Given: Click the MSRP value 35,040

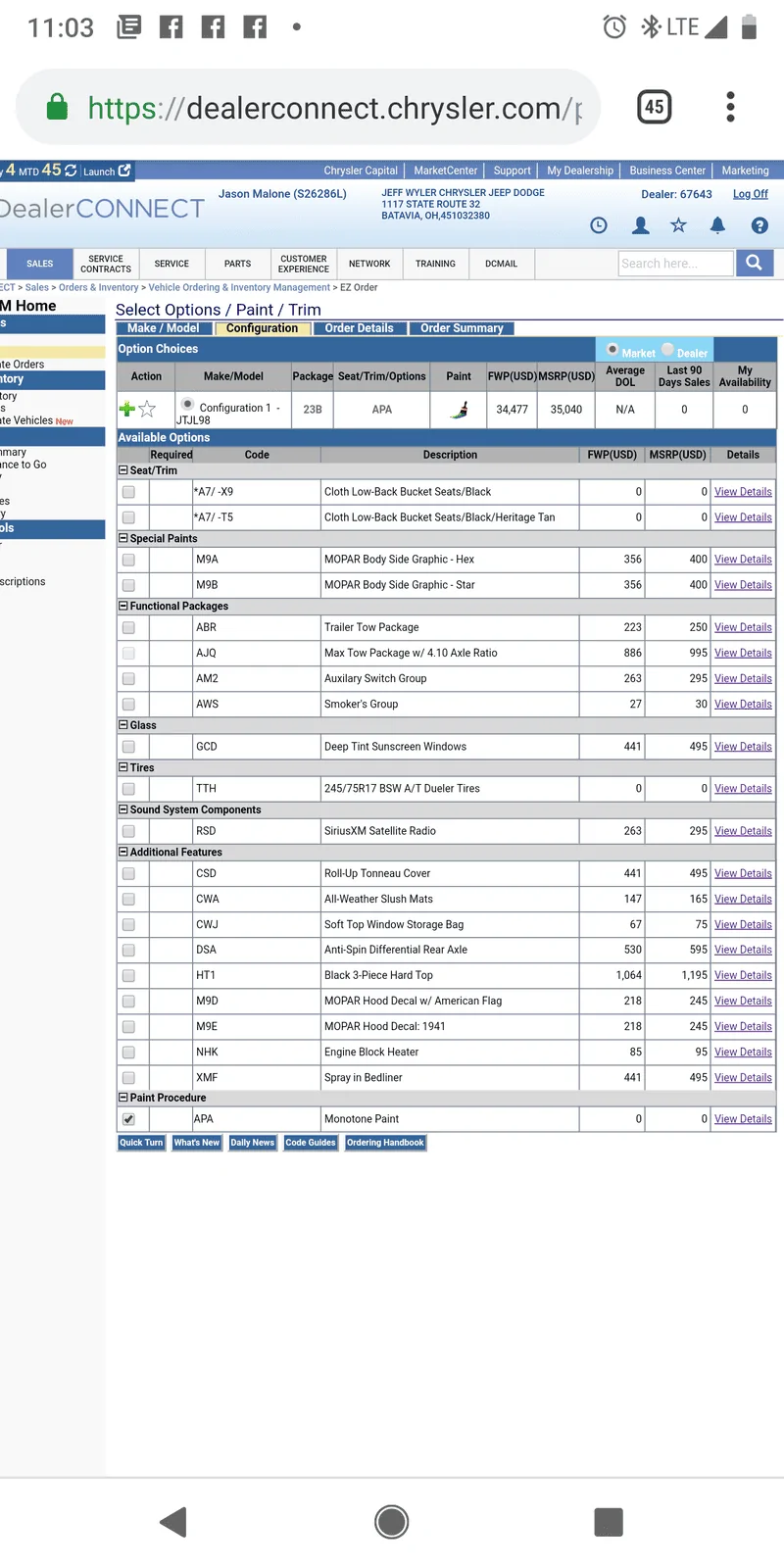Looking at the screenshot, I should point(566,410).
